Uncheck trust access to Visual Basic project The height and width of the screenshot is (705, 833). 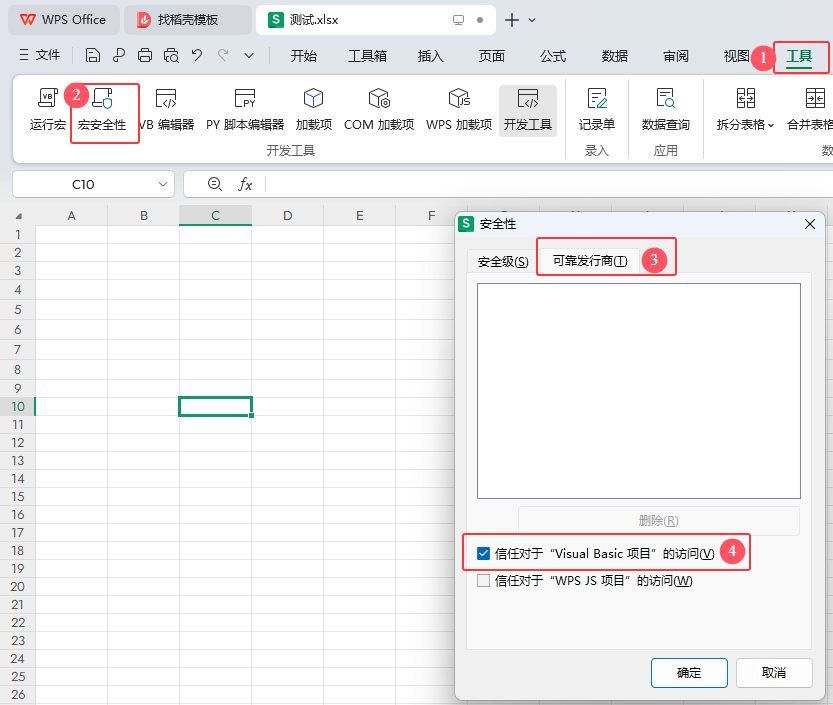484,554
